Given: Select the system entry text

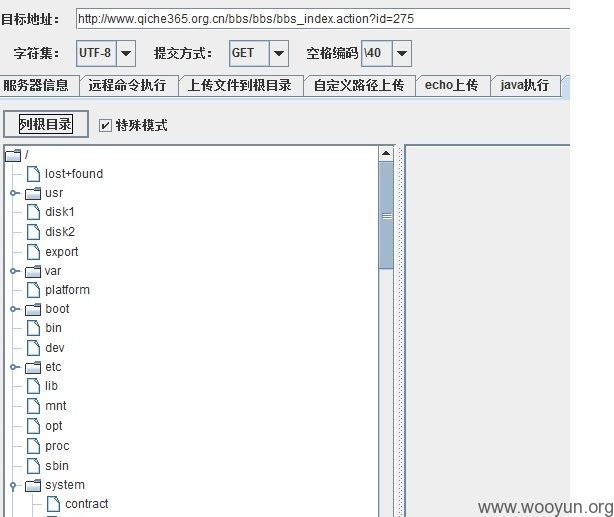Looking at the screenshot, I should point(65,485).
